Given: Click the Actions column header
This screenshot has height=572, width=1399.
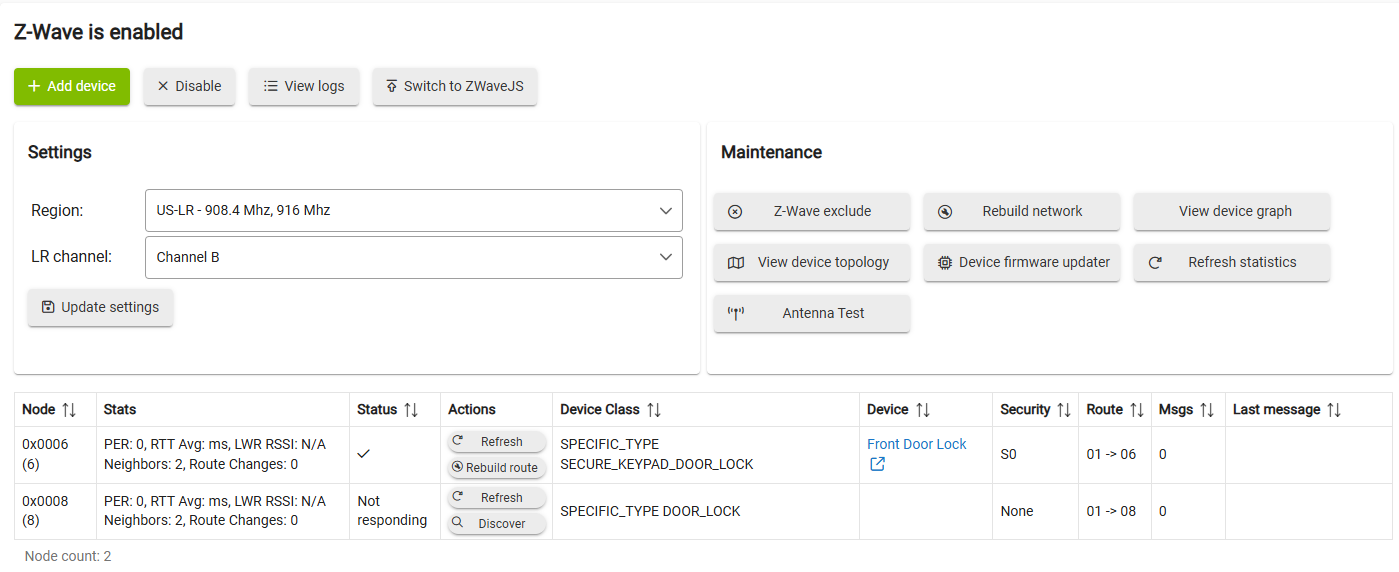Looking at the screenshot, I should pyautogui.click(x=472, y=410).
